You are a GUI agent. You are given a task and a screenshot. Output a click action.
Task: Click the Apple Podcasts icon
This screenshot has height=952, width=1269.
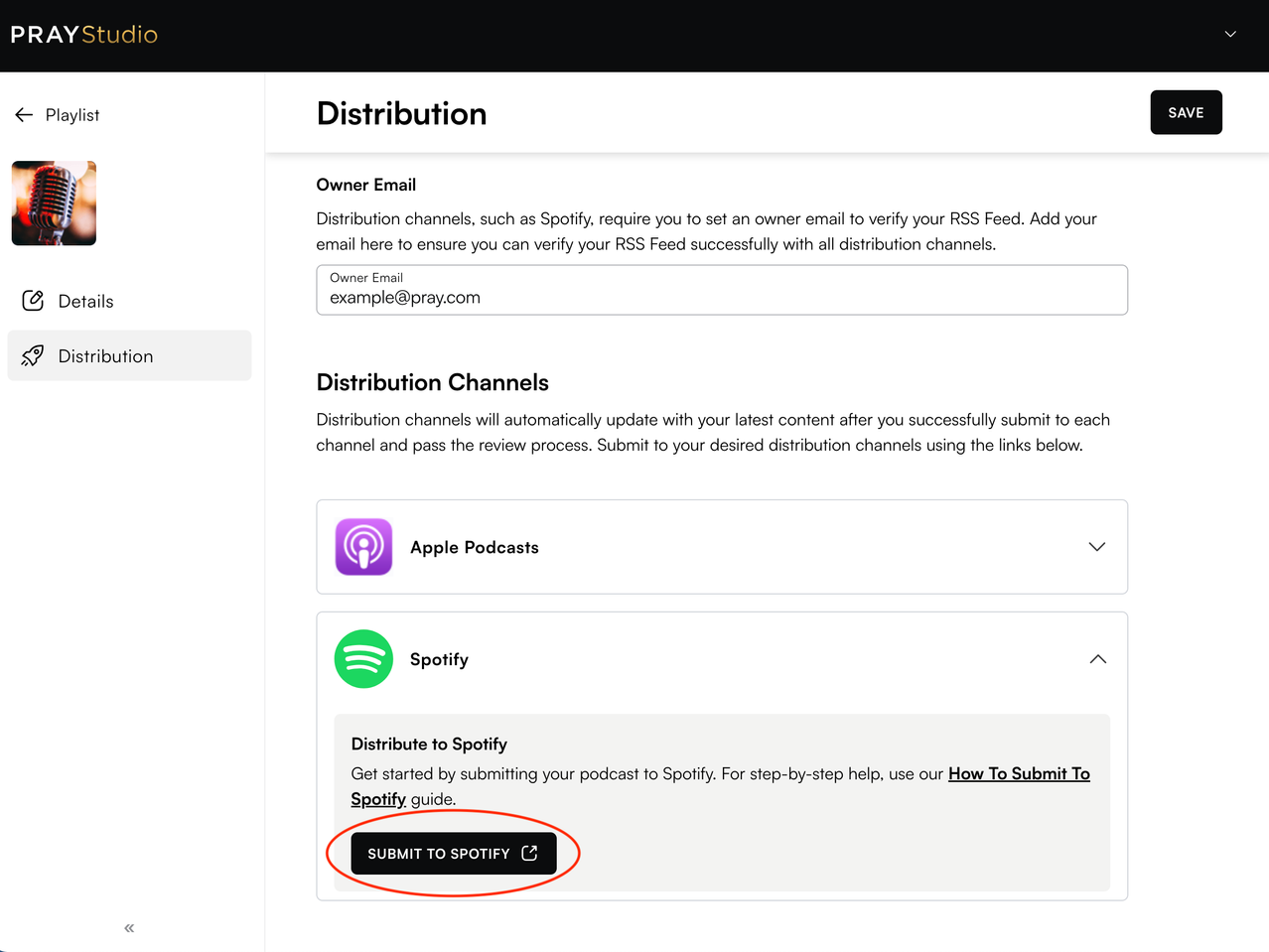pos(363,547)
